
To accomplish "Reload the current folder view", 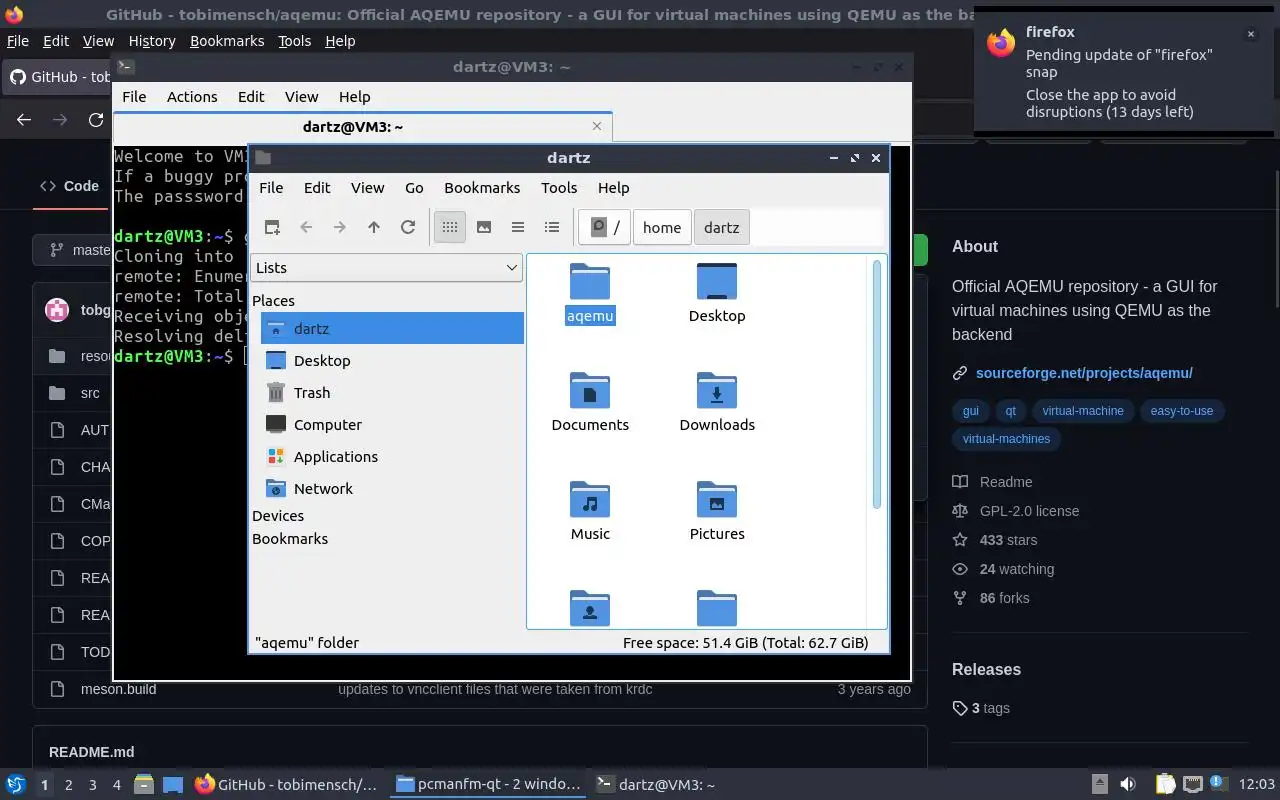I will [x=408, y=227].
